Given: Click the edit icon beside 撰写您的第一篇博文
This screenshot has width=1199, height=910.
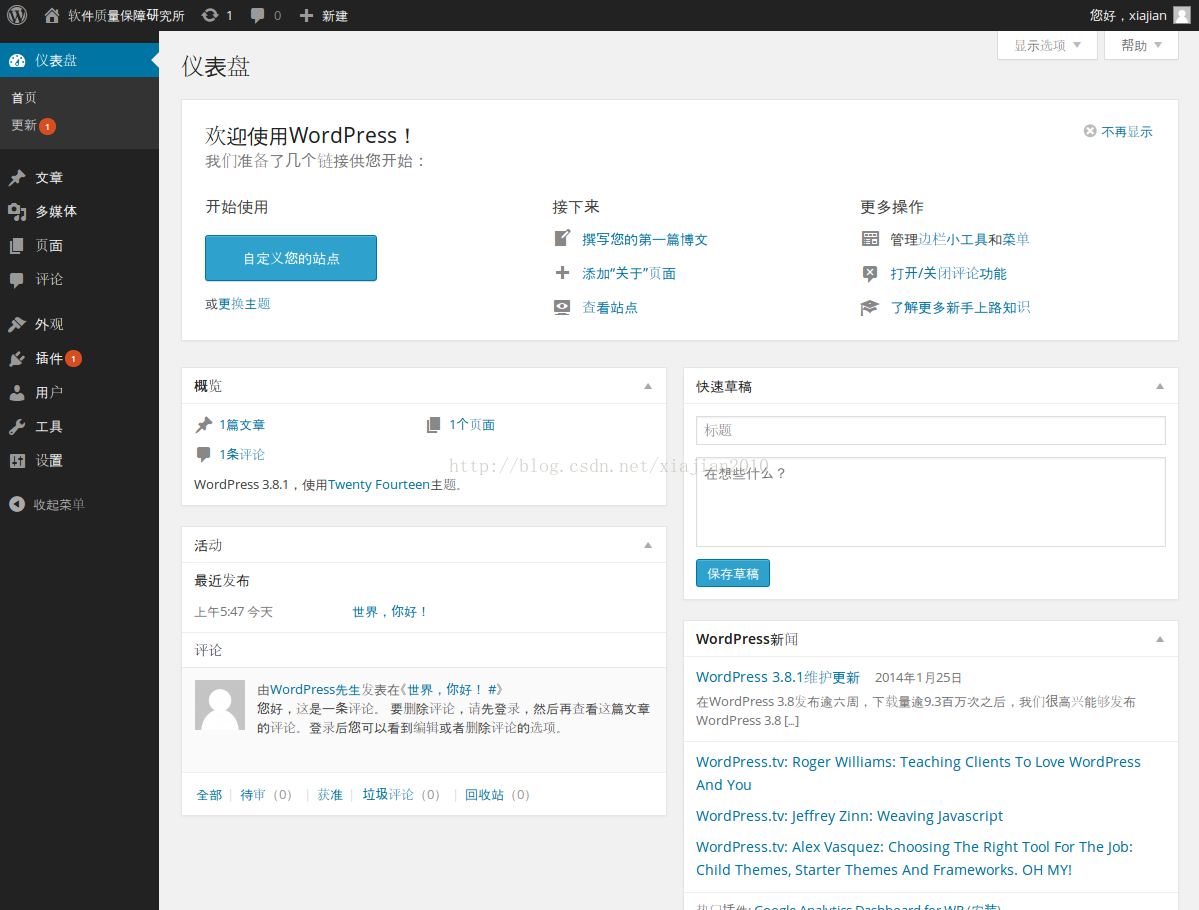Looking at the screenshot, I should [x=562, y=239].
